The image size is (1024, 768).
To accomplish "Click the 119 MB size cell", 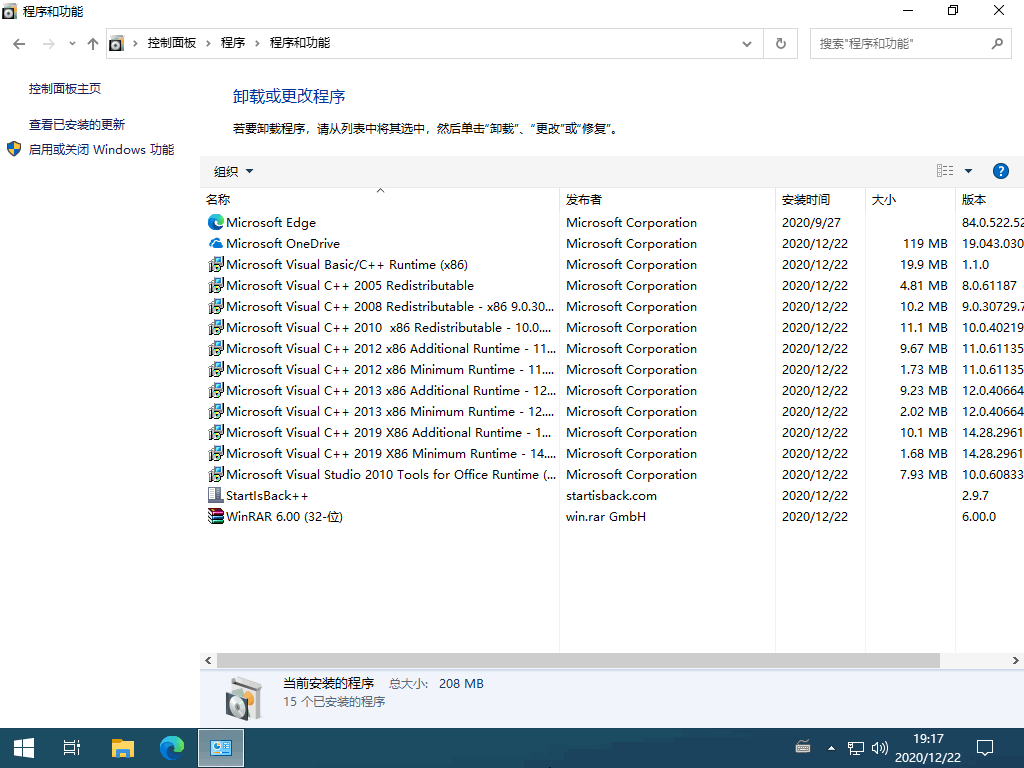I will click(925, 244).
